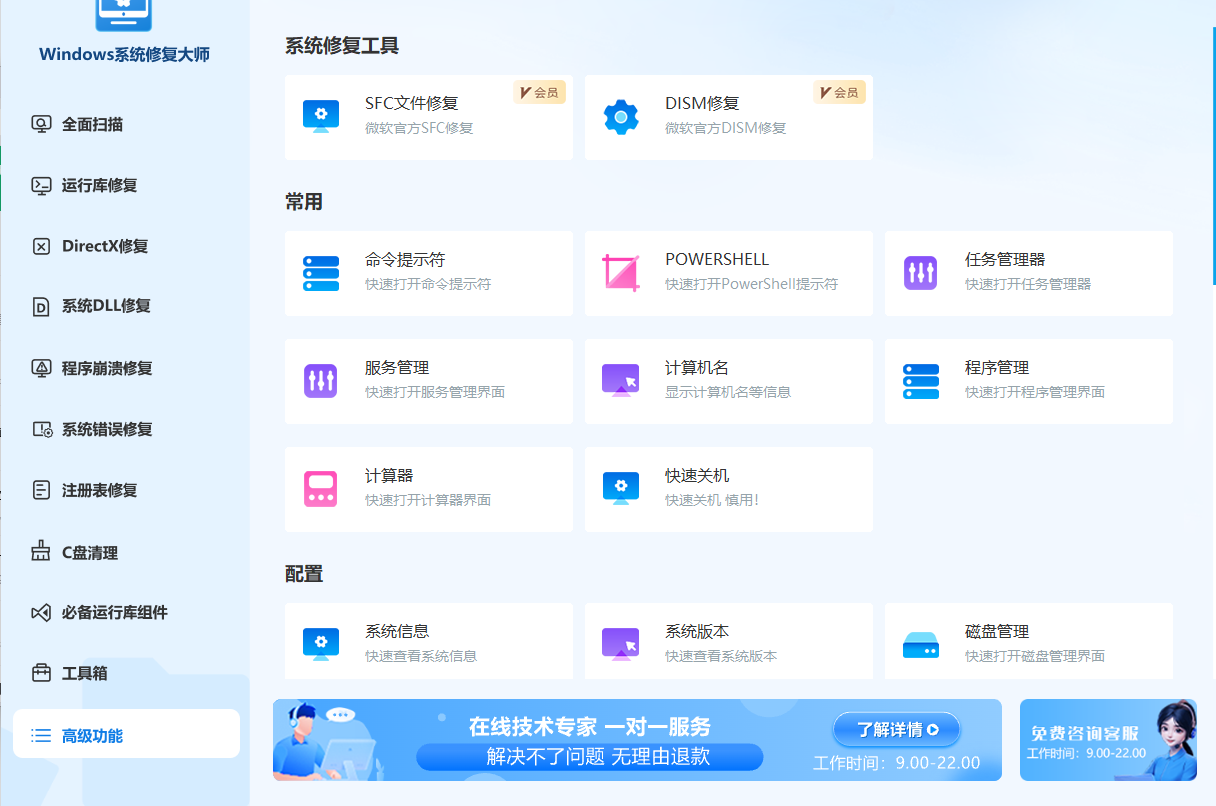Select the C盘清理 sidebar entry
The height and width of the screenshot is (806, 1216).
(x=125, y=551)
